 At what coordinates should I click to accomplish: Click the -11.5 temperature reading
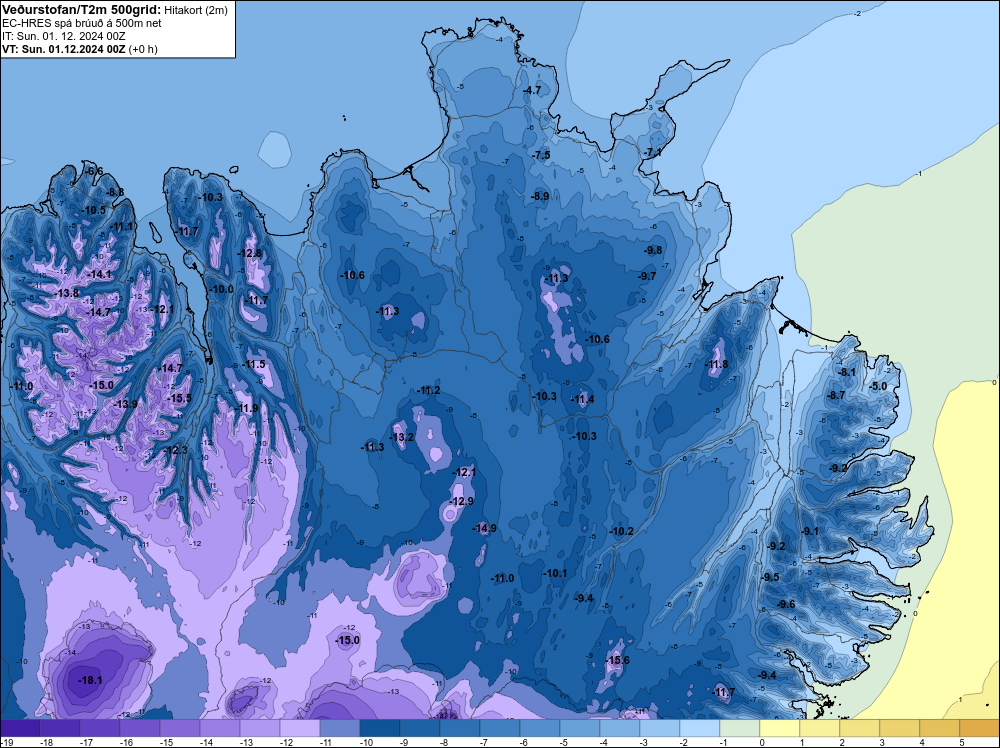tap(253, 364)
